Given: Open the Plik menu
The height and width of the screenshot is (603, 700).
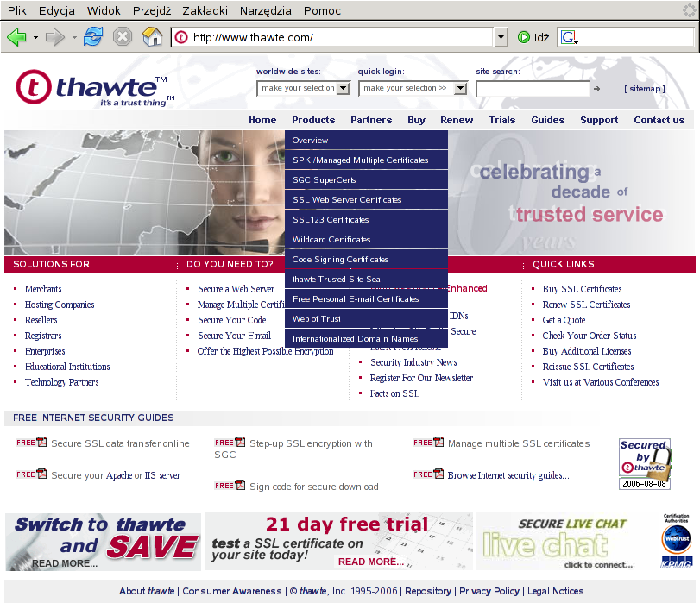Looking at the screenshot, I should 17,10.
